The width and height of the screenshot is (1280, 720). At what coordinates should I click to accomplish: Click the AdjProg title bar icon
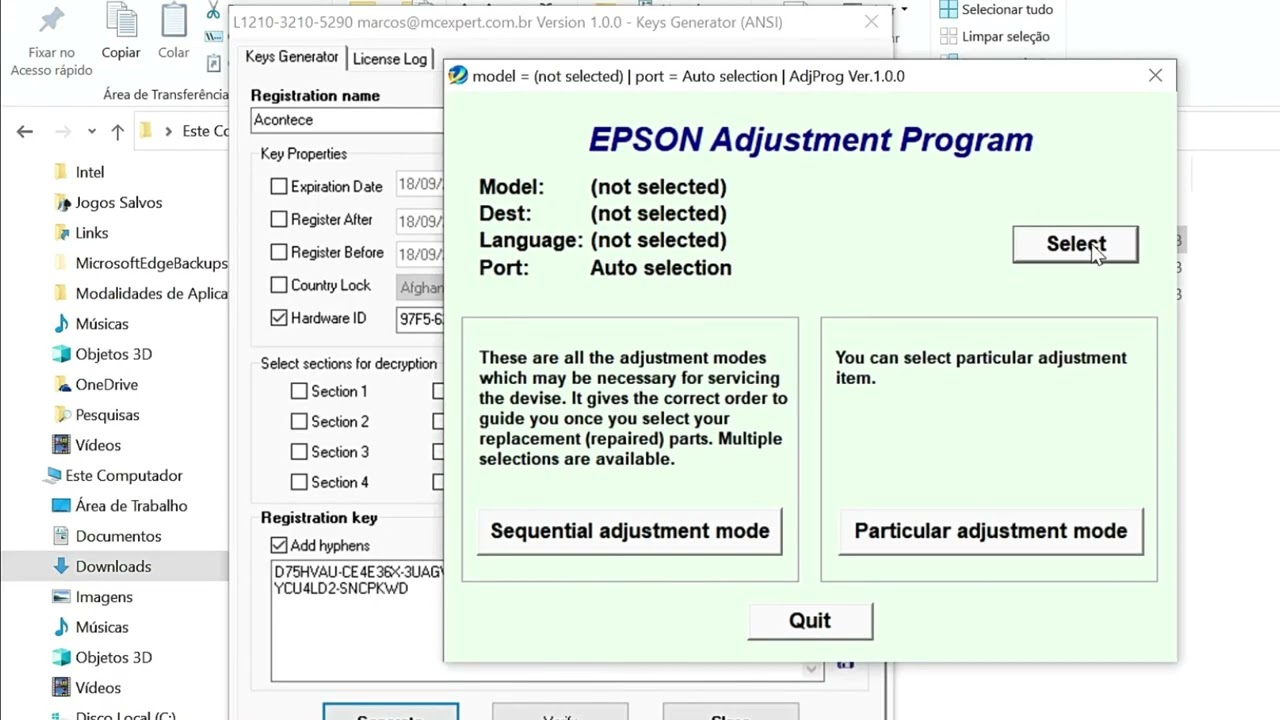coord(458,76)
